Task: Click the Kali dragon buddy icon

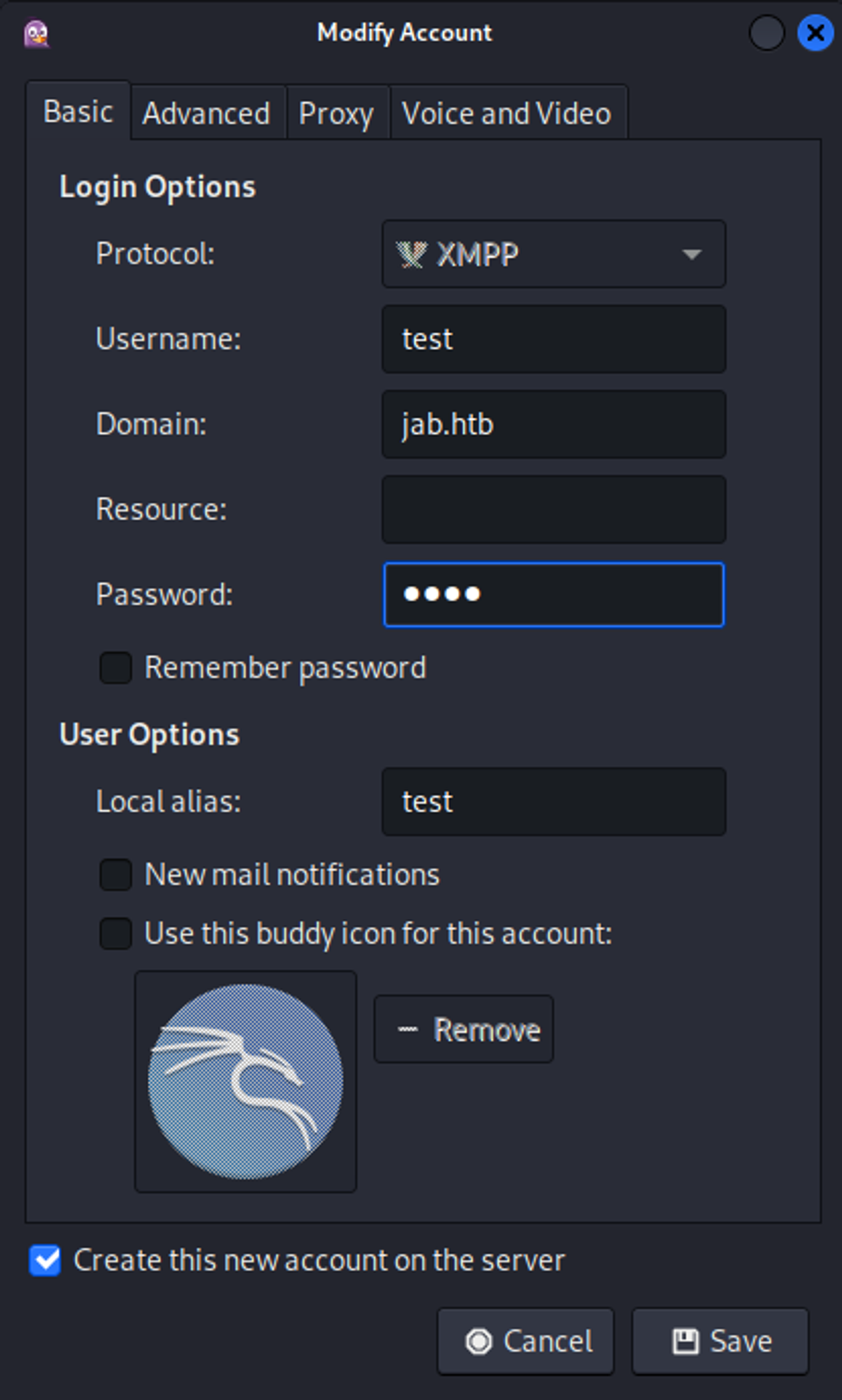Action: [x=245, y=1081]
